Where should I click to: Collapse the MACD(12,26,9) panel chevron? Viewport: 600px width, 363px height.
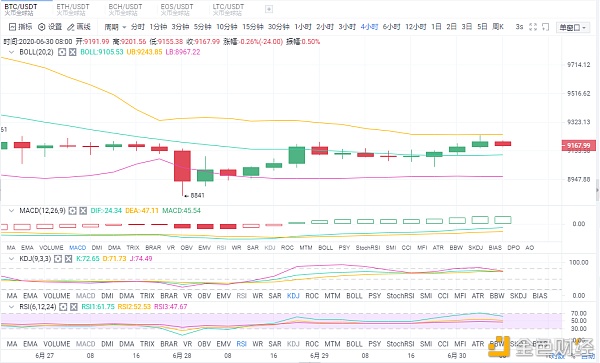(11, 211)
